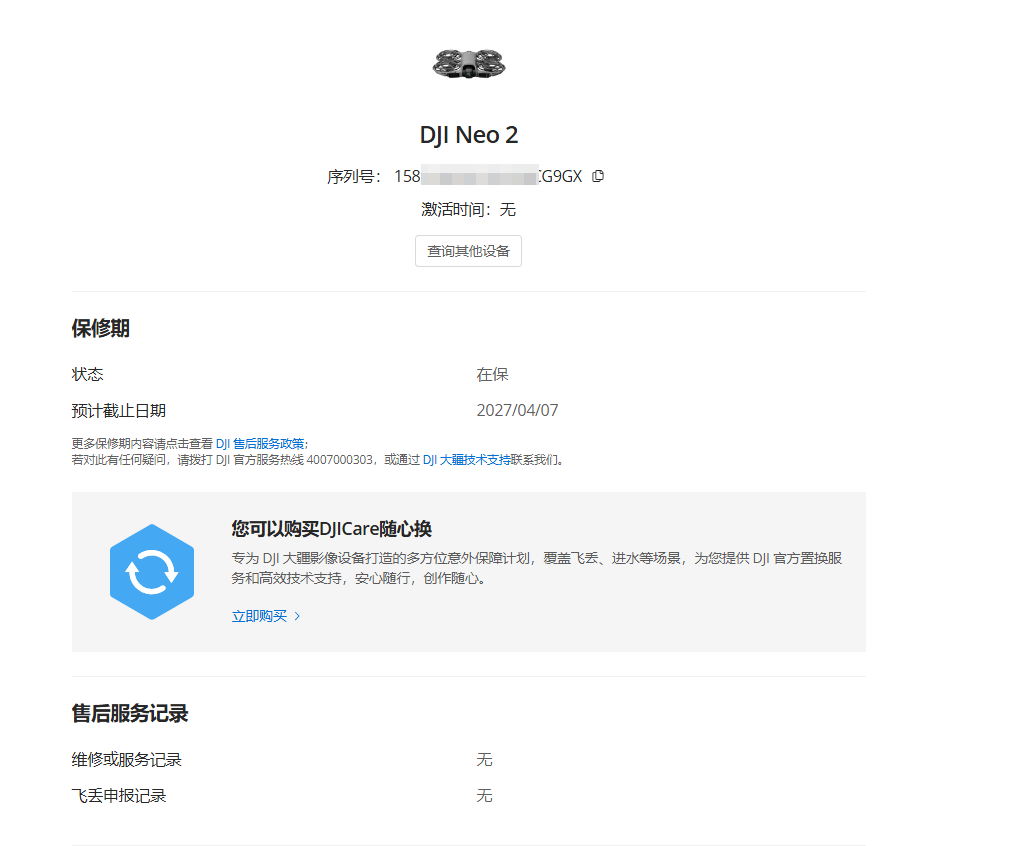Click warranty status value 在保
The image size is (1013, 846).
tap(492, 375)
